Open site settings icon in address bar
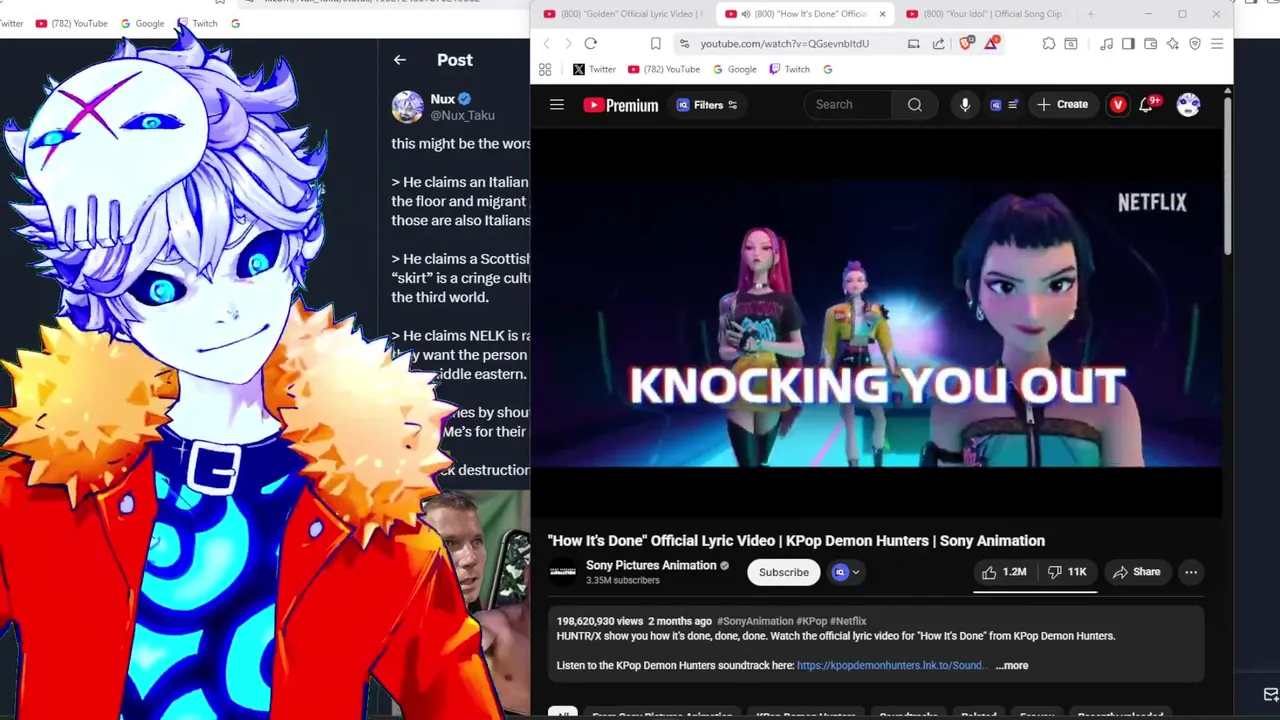 683,44
